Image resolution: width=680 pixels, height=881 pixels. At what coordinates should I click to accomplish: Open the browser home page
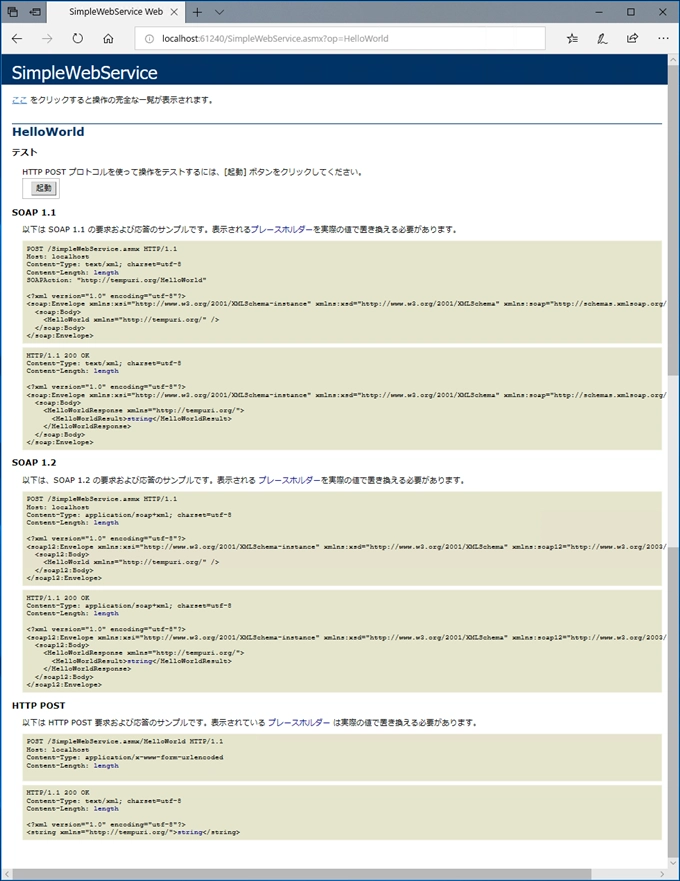coord(108,39)
